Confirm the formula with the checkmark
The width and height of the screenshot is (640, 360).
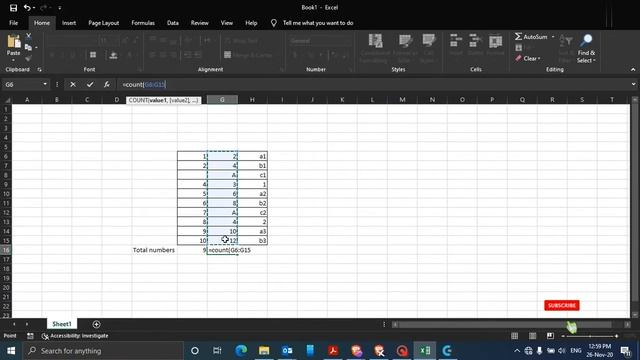(x=90, y=84)
